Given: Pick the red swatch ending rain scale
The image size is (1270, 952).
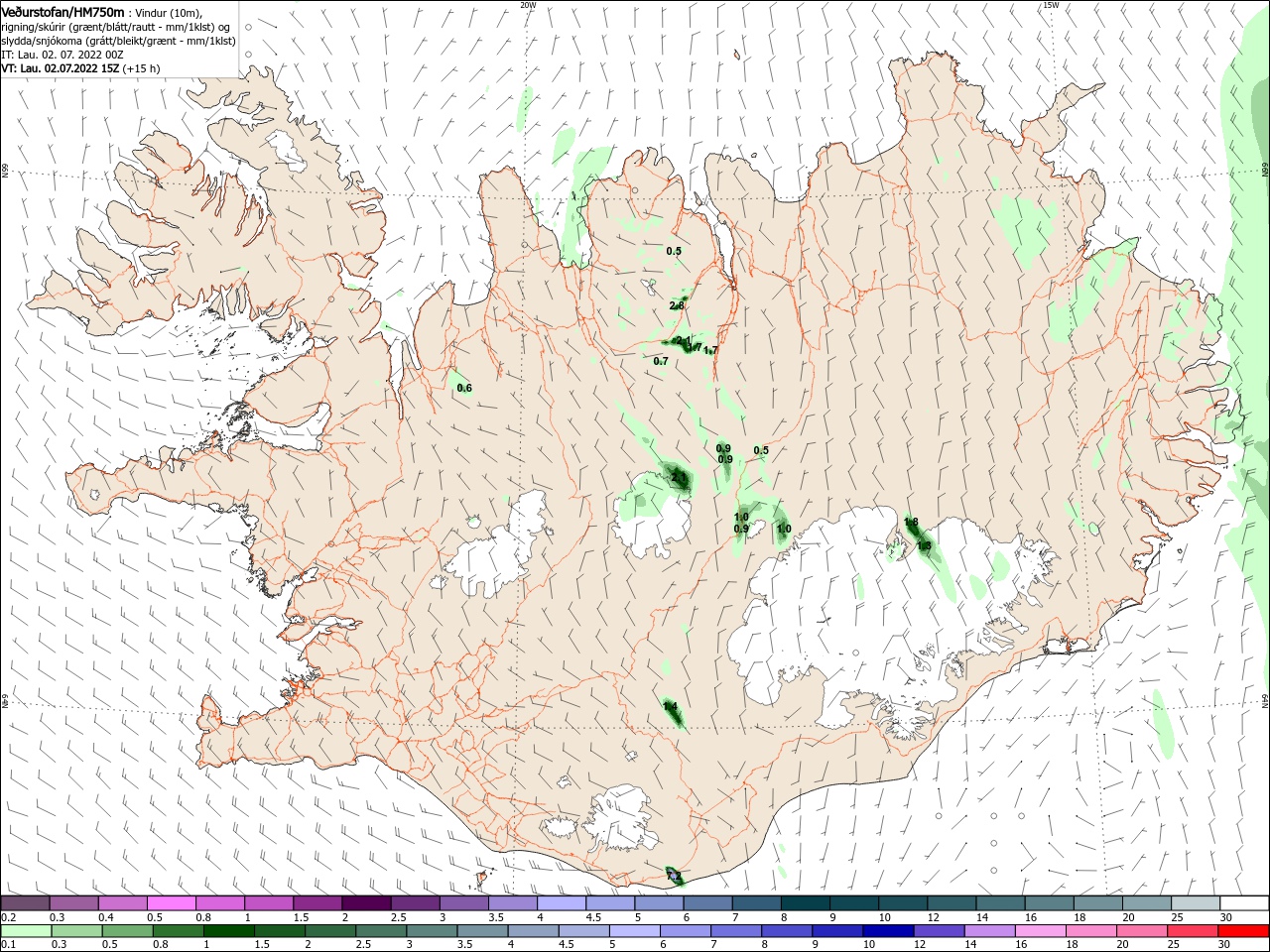Looking at the screenshot, I should 1244,931.
